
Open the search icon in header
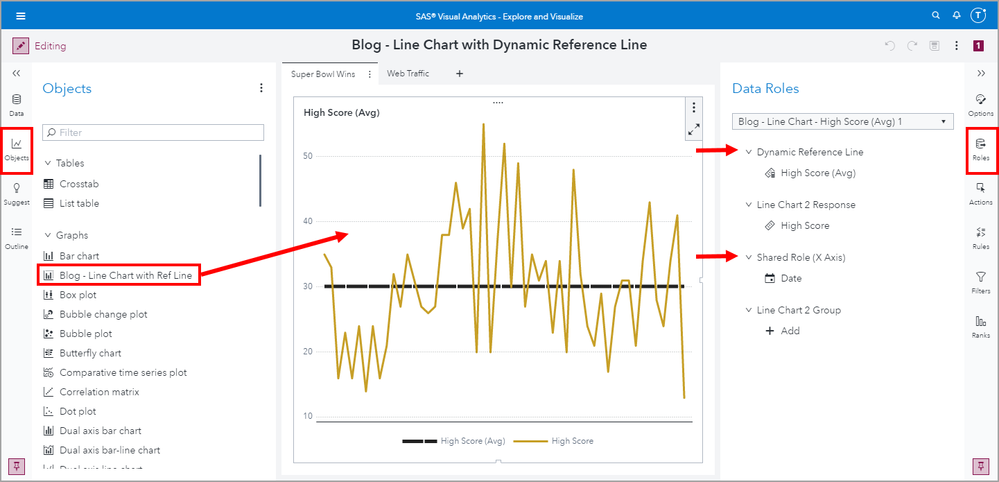[x=936, y=15]
